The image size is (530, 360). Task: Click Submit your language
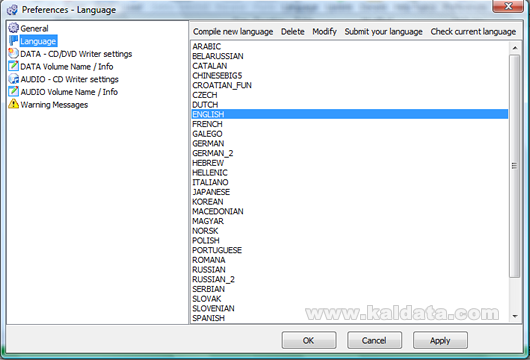(383, 32)
